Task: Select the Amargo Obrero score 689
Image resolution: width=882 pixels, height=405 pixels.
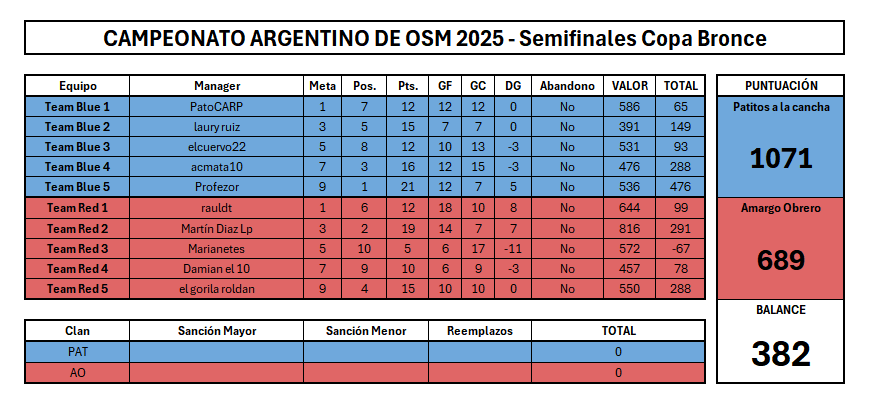Action: pyautogui.click(x=781, y=260)
